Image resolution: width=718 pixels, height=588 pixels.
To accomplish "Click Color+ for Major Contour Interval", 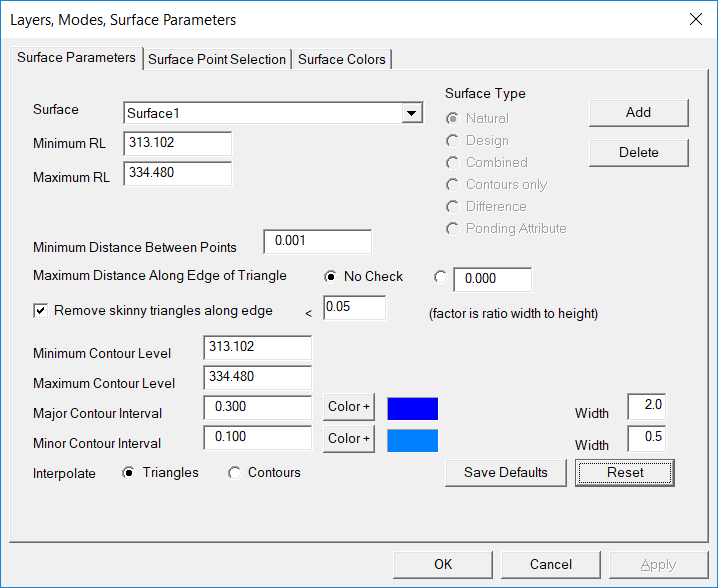I will coord(349,407).
